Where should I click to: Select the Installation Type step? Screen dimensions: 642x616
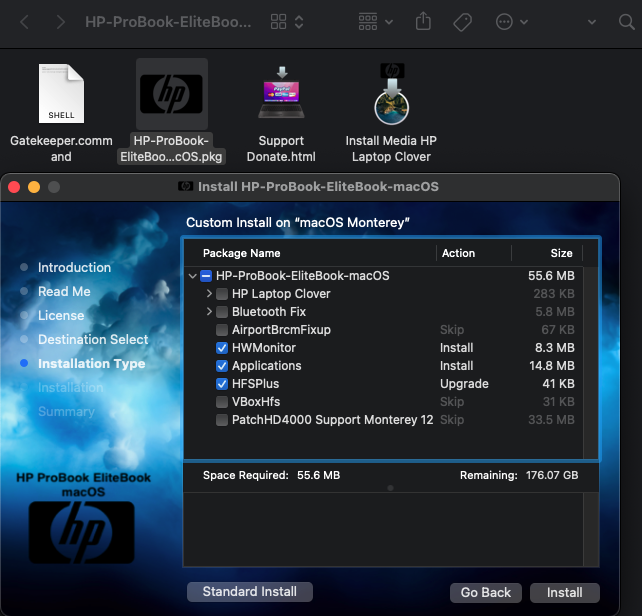(x=92, y=364)
